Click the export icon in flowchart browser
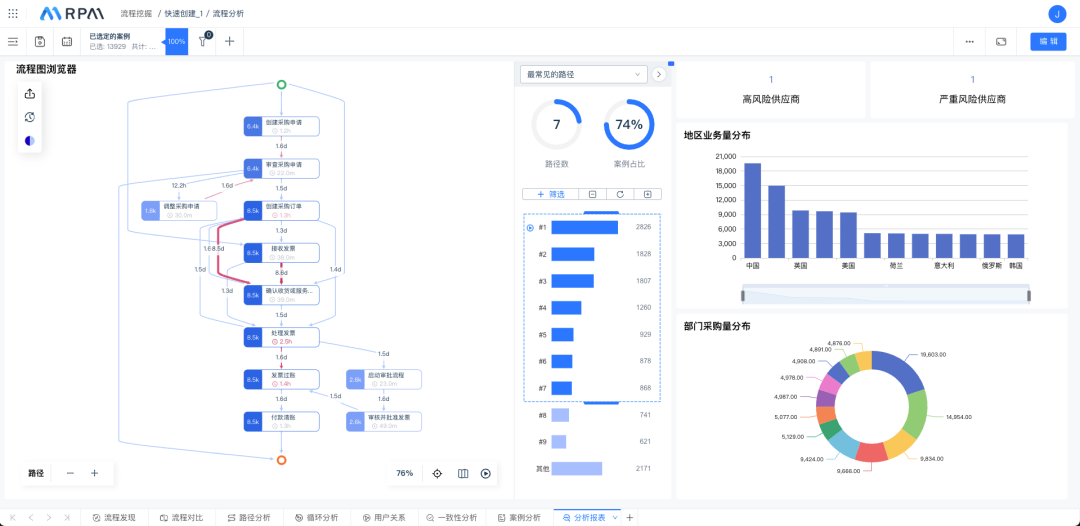 (x=30, y=94)
